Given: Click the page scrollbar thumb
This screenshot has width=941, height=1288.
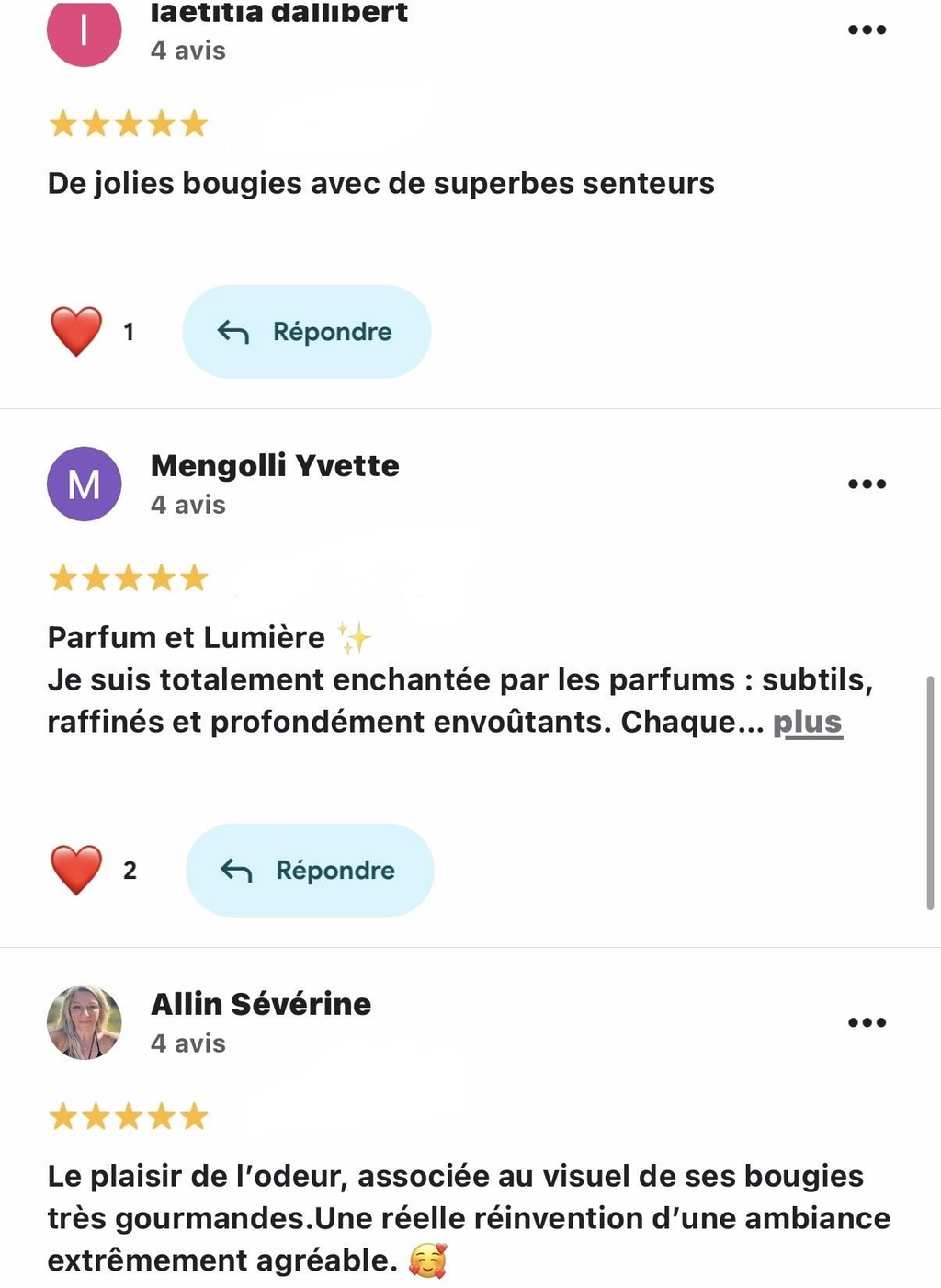Looking at the screenshot, I should 930,792.
